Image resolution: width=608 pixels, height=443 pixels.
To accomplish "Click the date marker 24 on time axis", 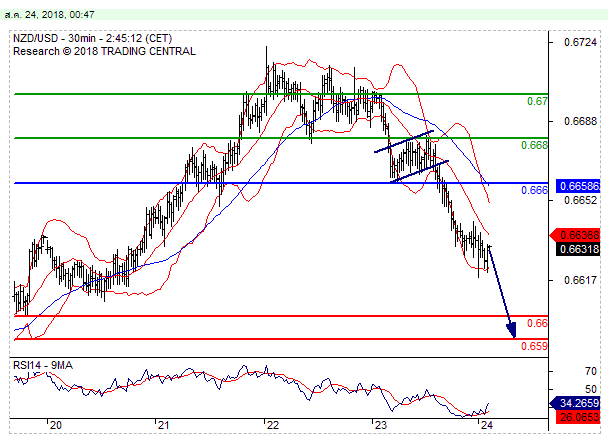I will pos(486,425).
